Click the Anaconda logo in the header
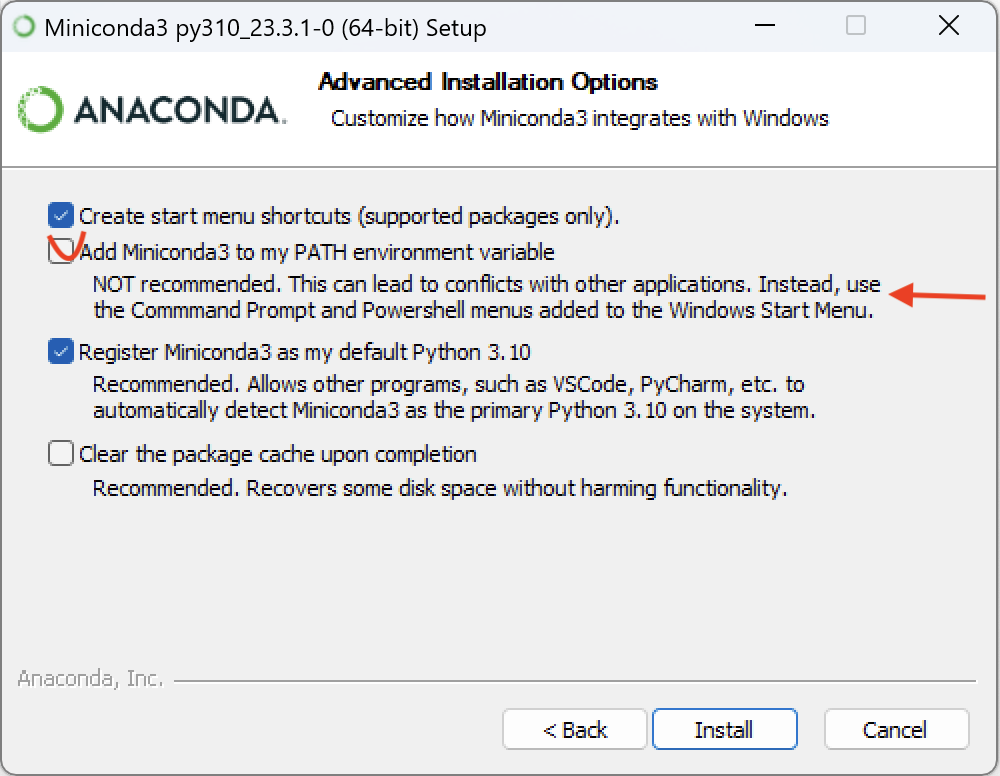Viewport: 1000px width, 776px height. (152, 110)
